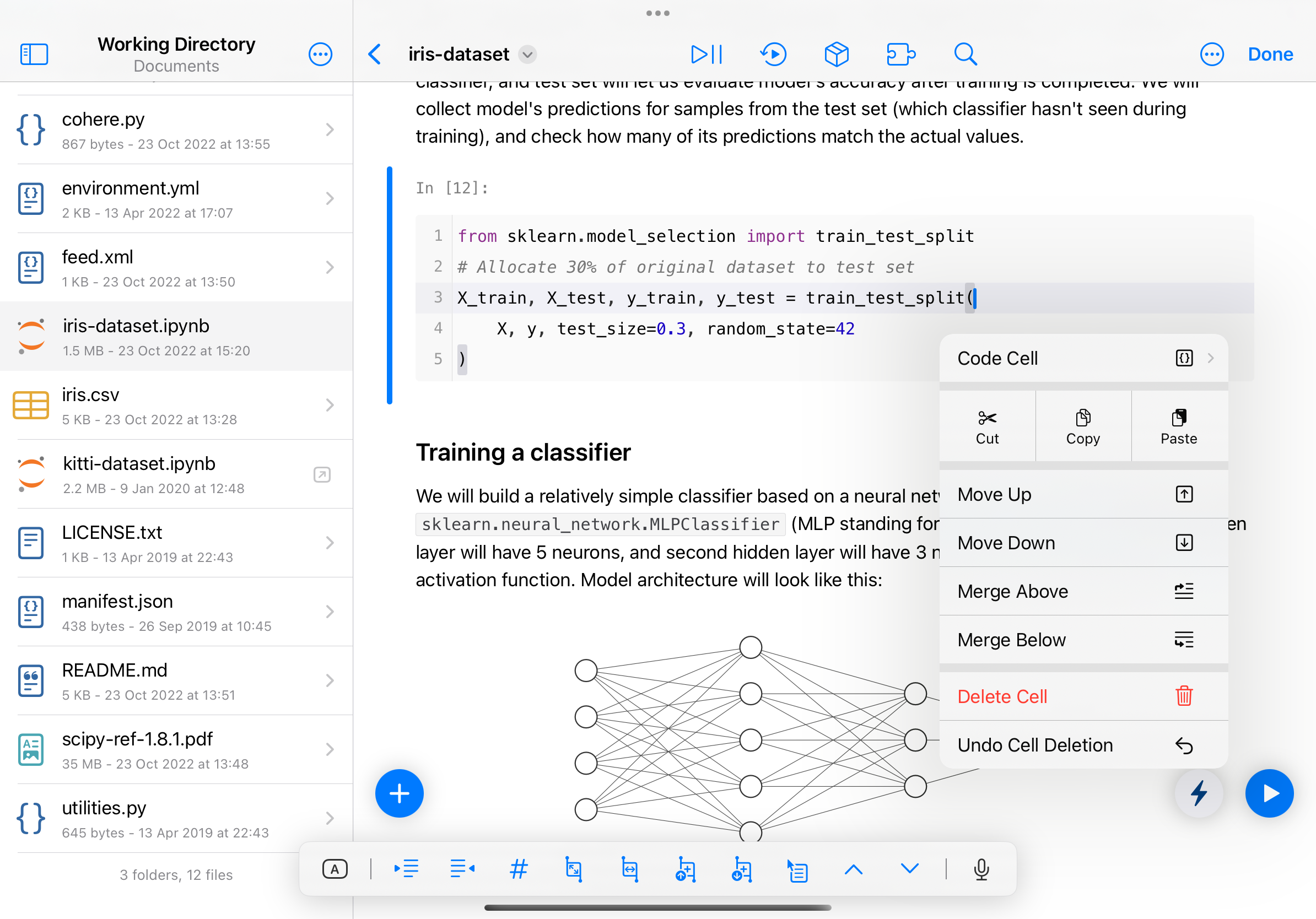Click the indent lines icon in keyboard bar
This screenshot has height=919, width=1316.
pyautogui.click(x=406, y=869)
